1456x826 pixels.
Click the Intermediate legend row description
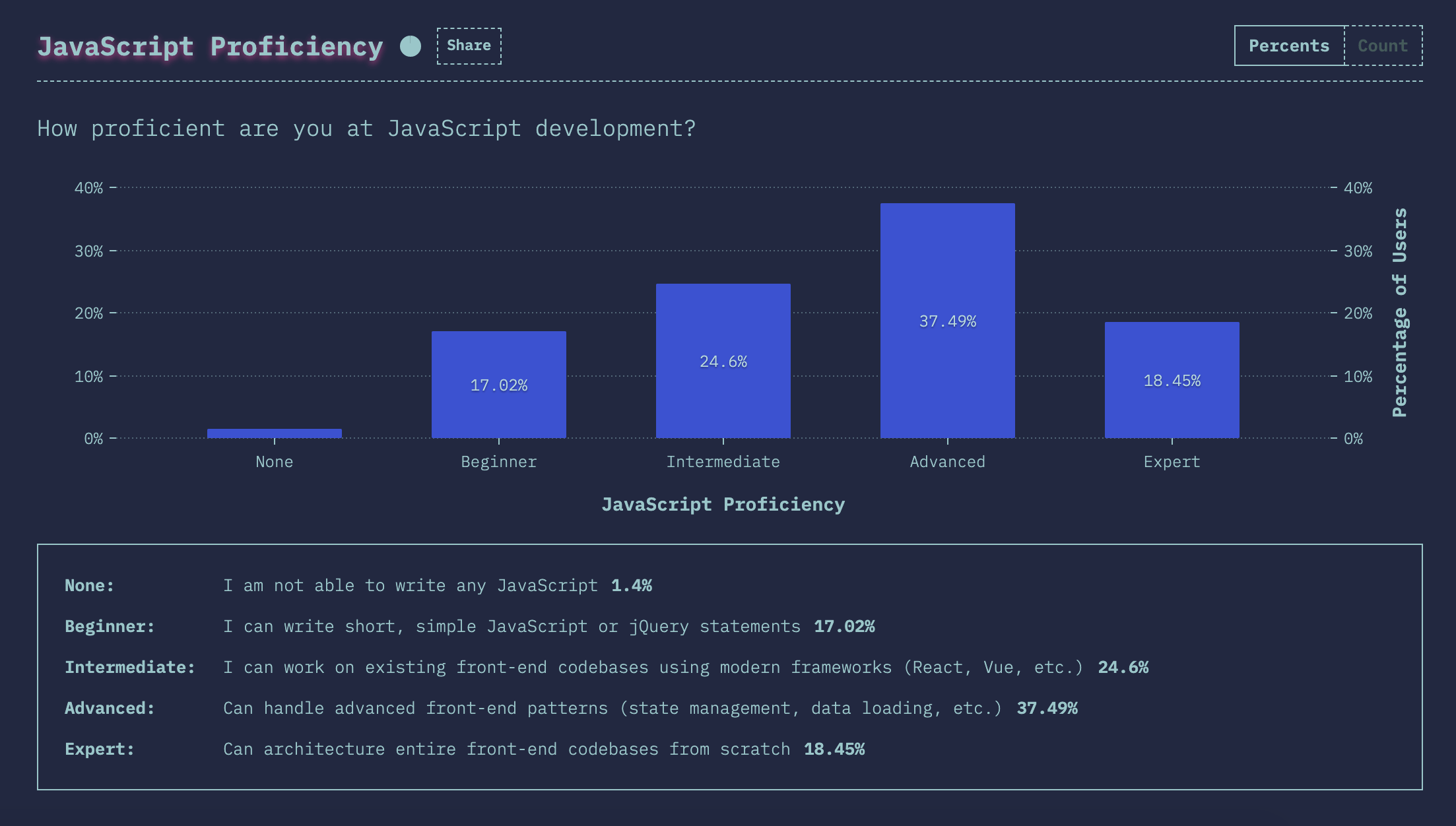click(x=653, y=668)
